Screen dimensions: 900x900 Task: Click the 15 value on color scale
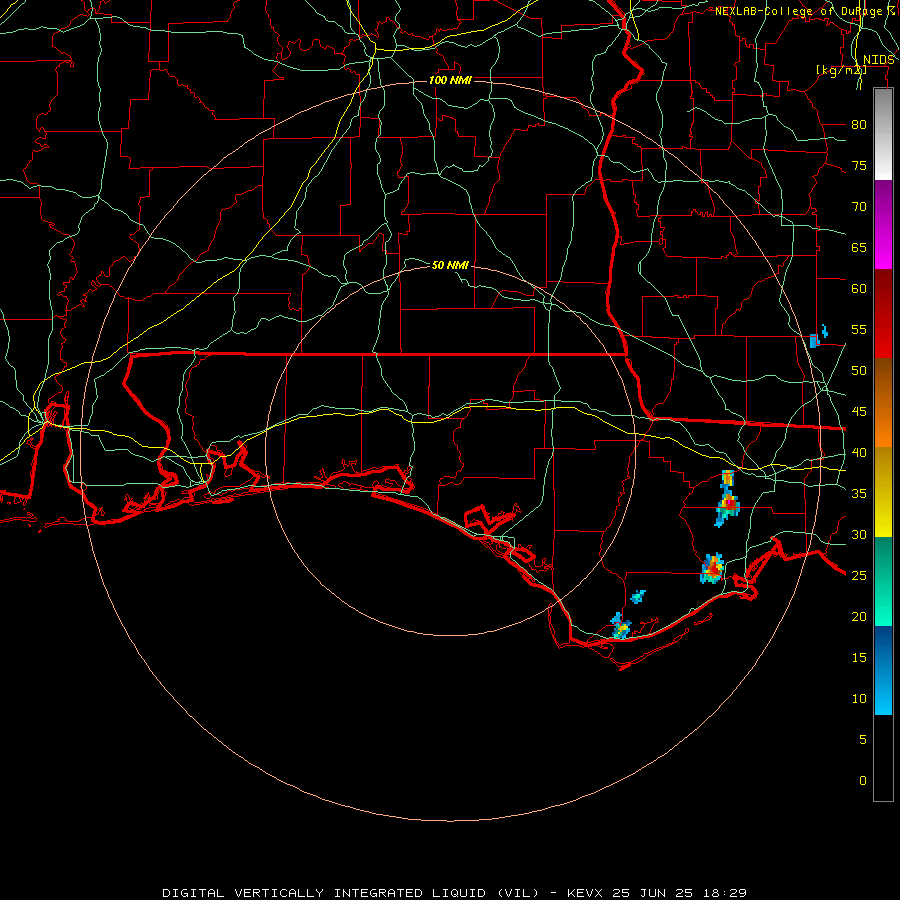pos(859,658)
